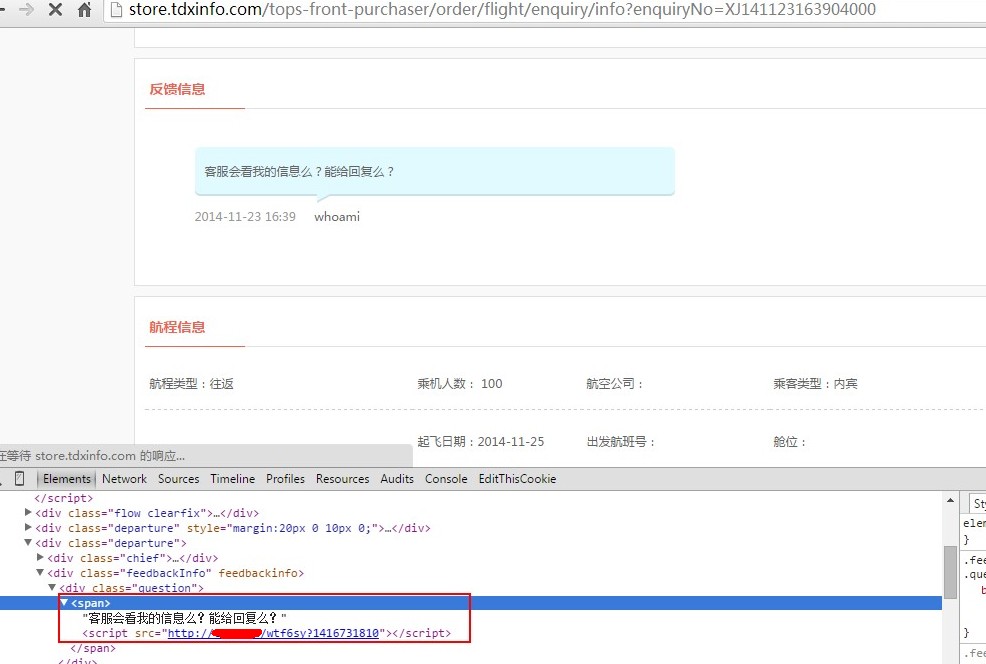Image resolution: width=986 pixels, height=664 pixels.
Task: Click the Styles pane scrollbar thumb
Action: [x=950, y=572]
